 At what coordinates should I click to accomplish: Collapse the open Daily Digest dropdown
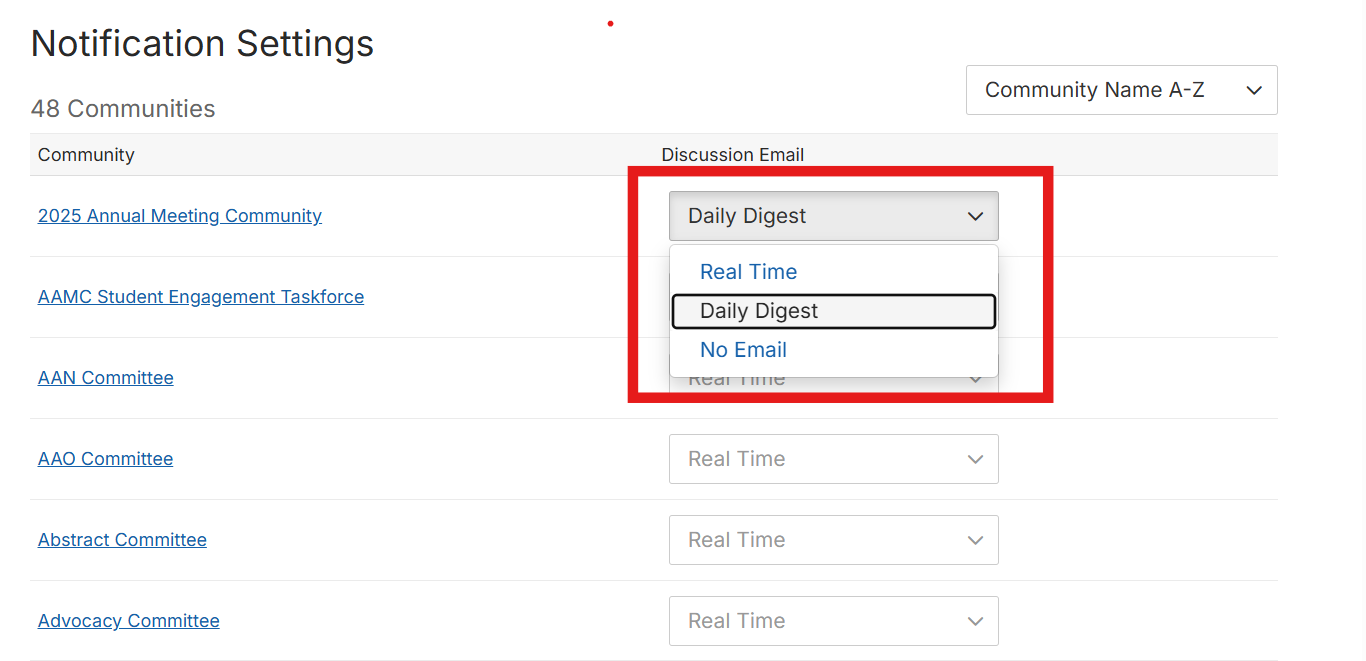coord(975,216)
